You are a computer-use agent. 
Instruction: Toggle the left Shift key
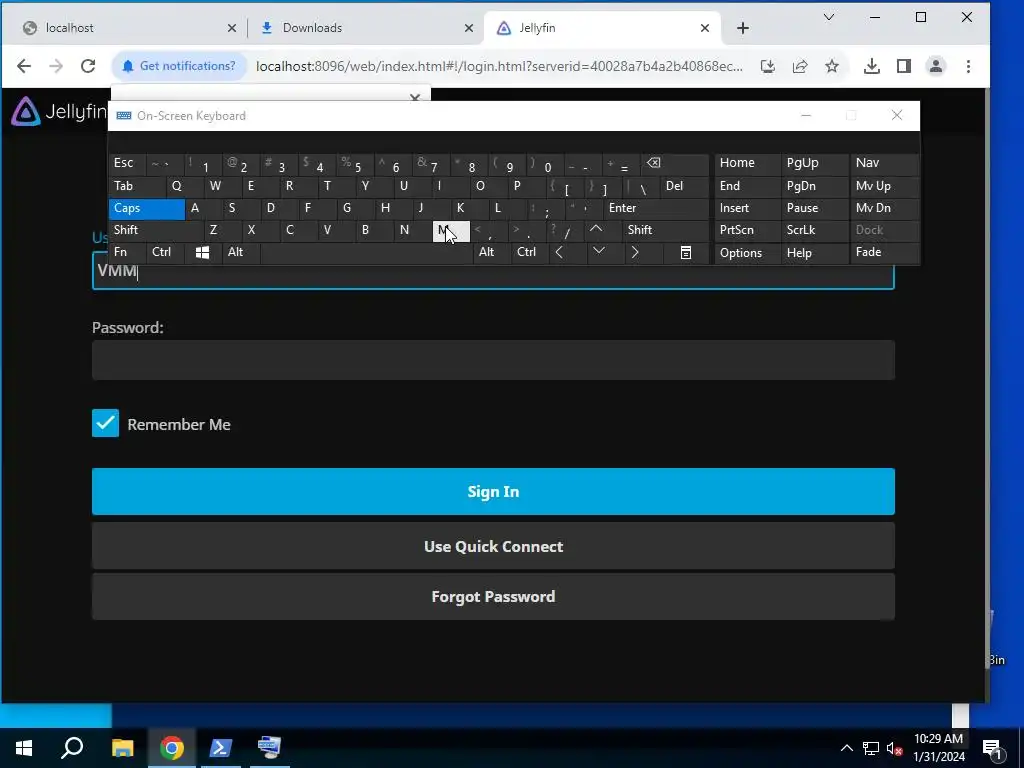point(155,230)
